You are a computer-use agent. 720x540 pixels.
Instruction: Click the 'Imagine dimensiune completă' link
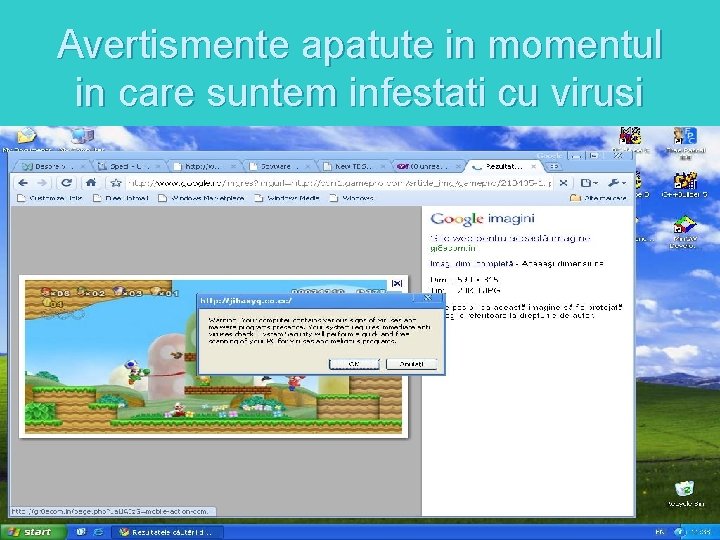[x=471, y=264]
